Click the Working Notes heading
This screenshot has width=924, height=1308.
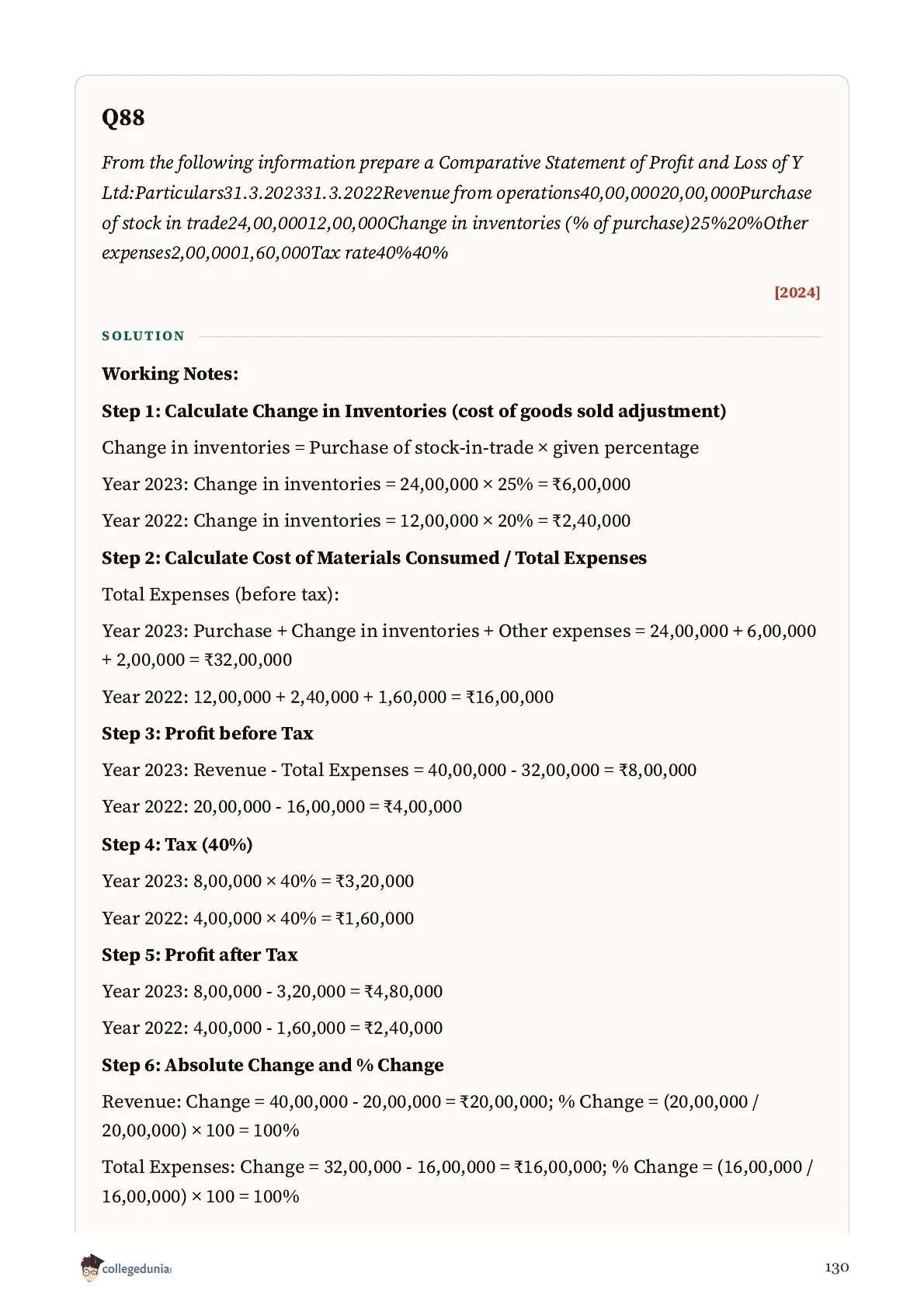pyautogui.click(x=170, y=374)
